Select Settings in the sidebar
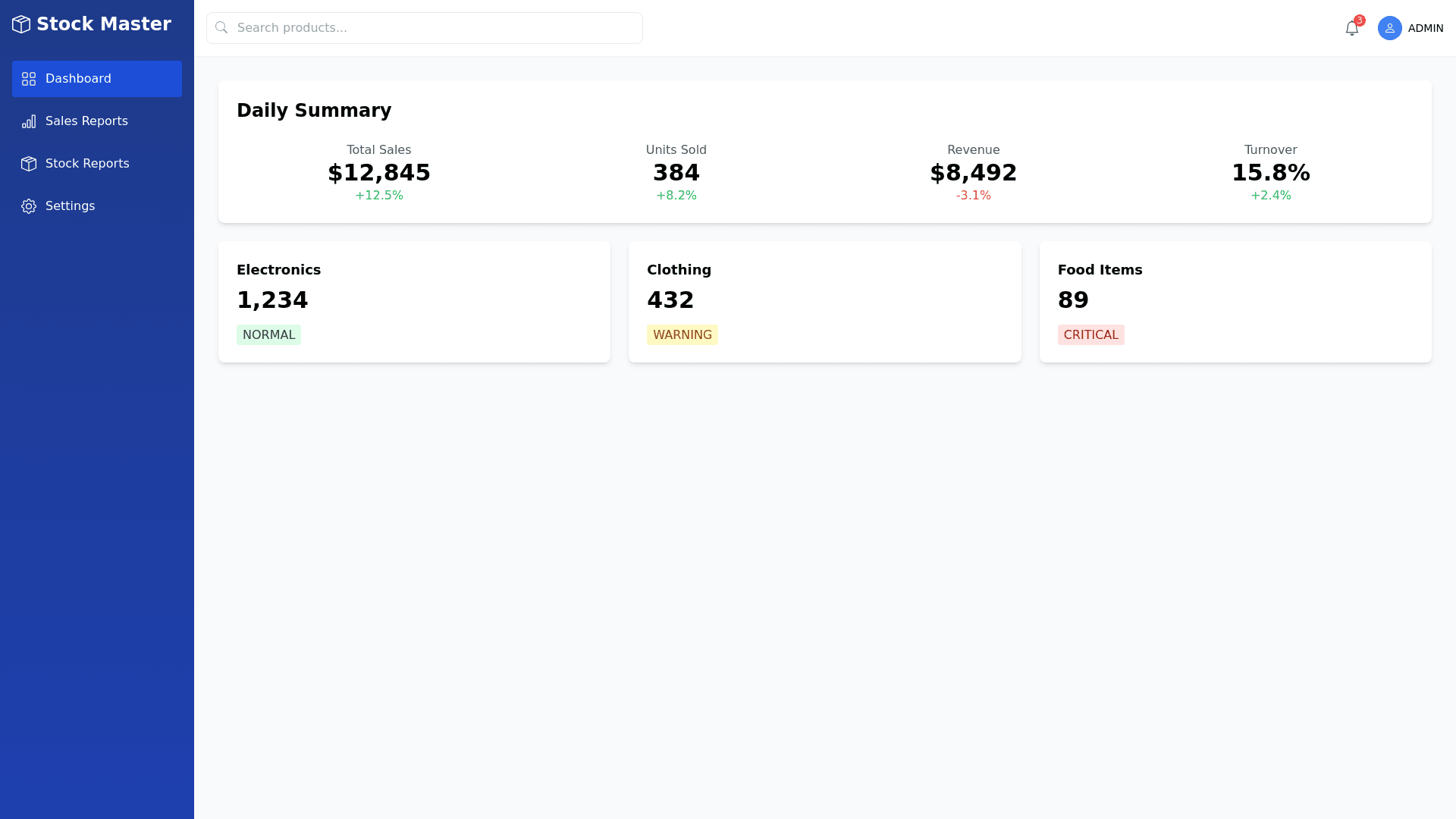The width and height of the screenshot is (1456, 819). click(70, 206)
